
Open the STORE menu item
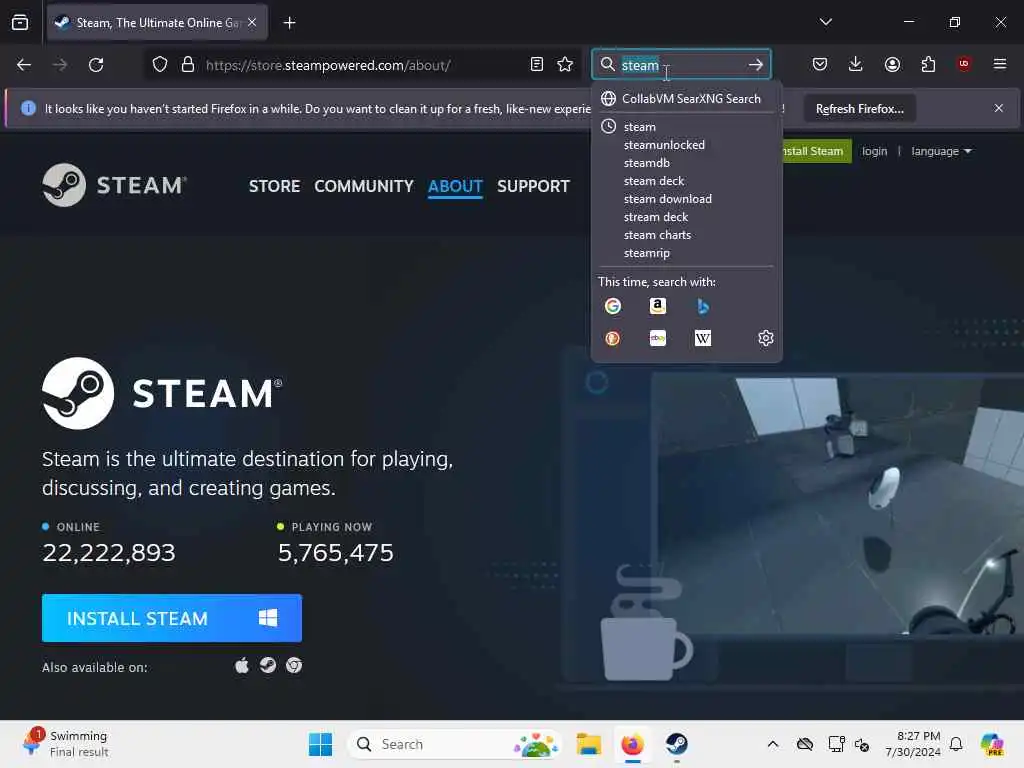pyautogui.click(x=274, y=186)
